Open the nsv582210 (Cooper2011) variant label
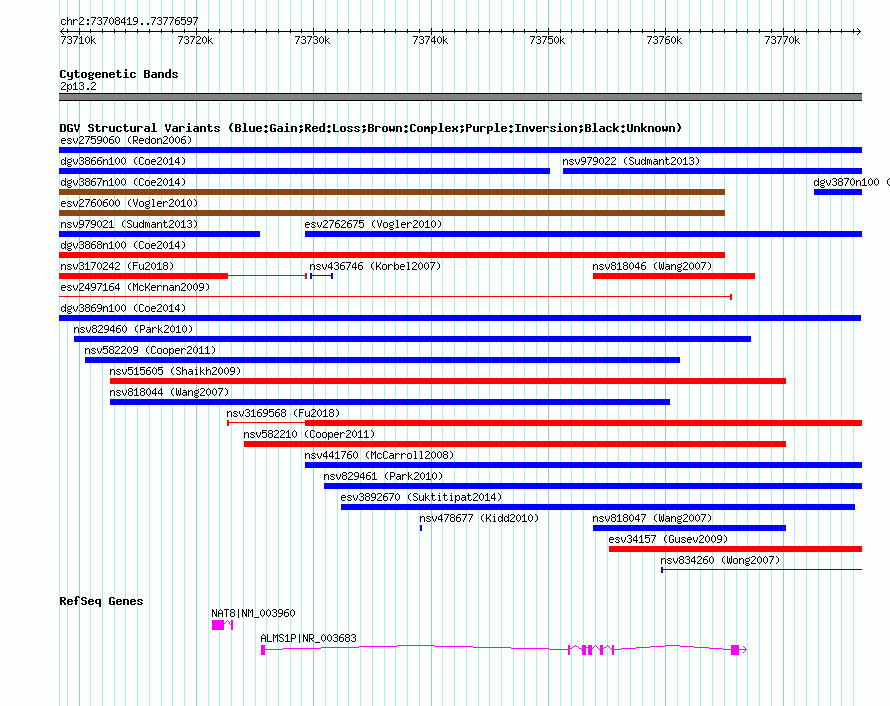Screen dimensions: 890x706 click(309, 434)
